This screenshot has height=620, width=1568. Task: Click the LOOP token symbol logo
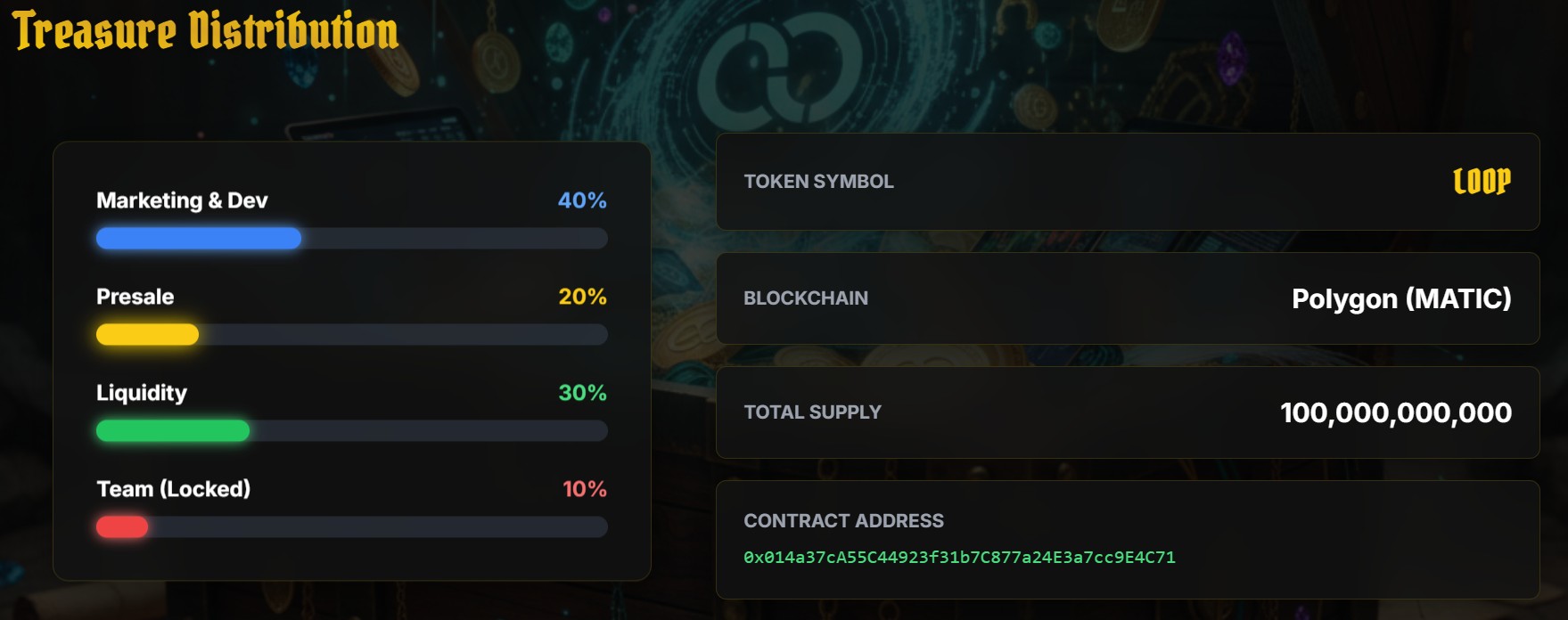tap(1481, 180)
